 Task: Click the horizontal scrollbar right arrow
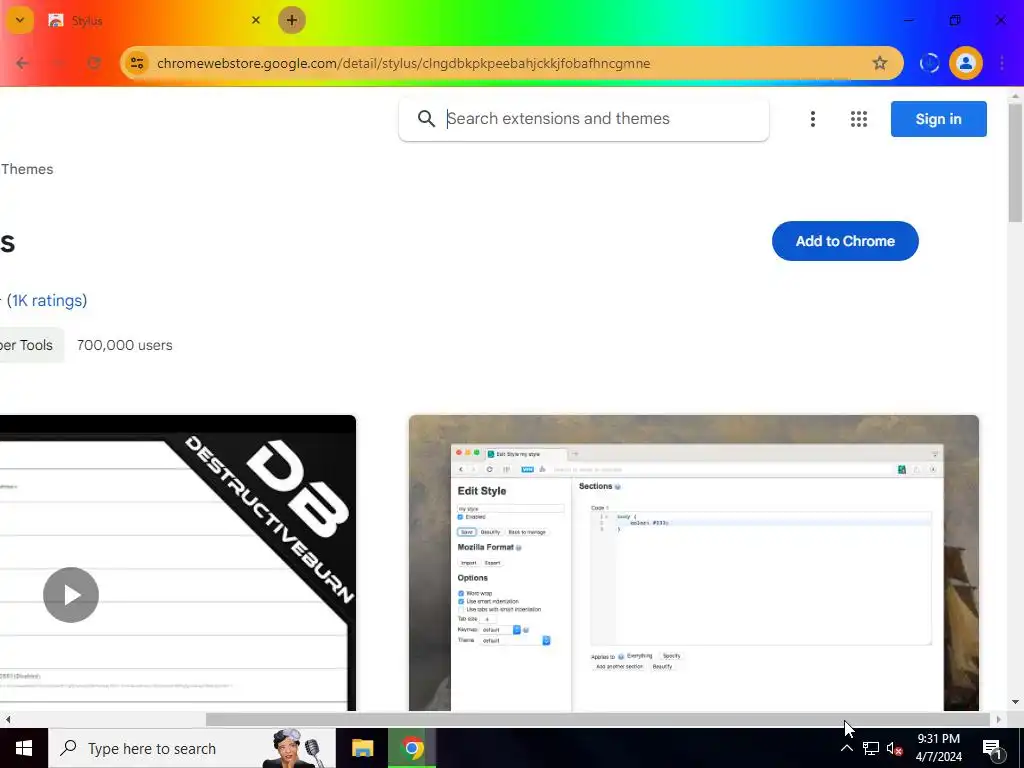coord(999,720)
